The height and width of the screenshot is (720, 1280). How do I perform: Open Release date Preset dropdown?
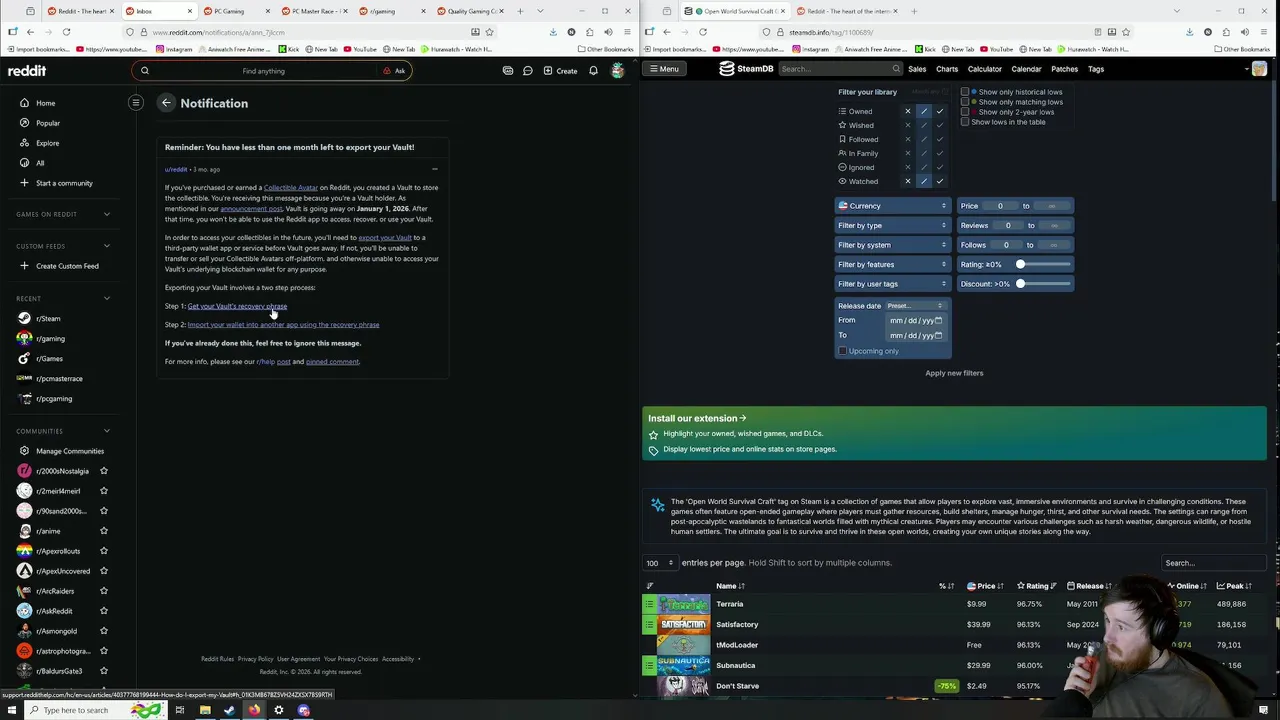click(x=915, y=306)
